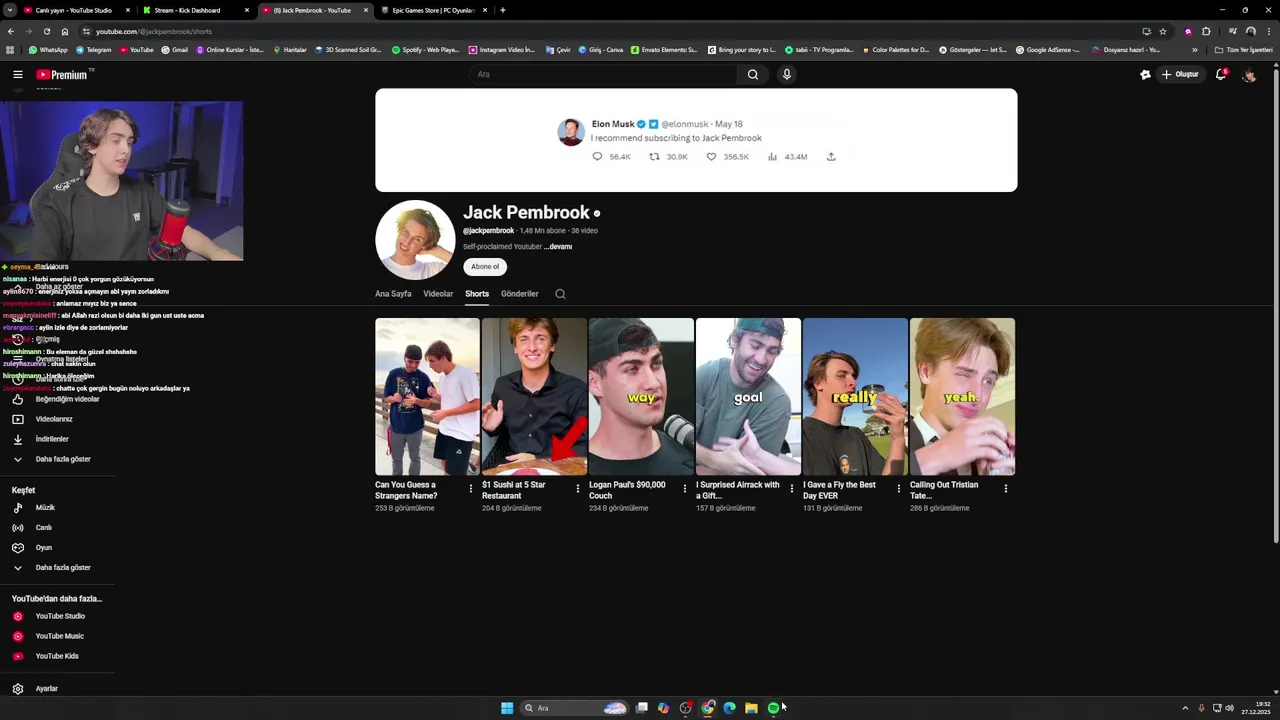Select the Shorts channel tab
The width and height of the screenshot is (1280, 720).
tap(477, 294)
